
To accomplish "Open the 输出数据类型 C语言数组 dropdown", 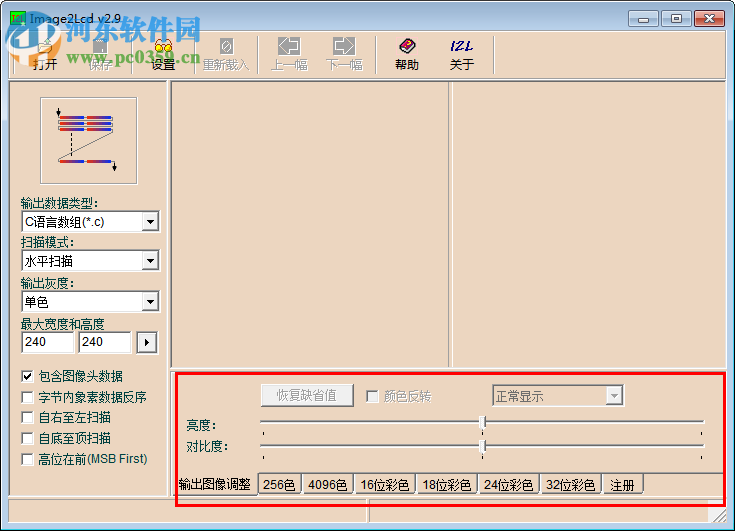I will coord(150,222).
